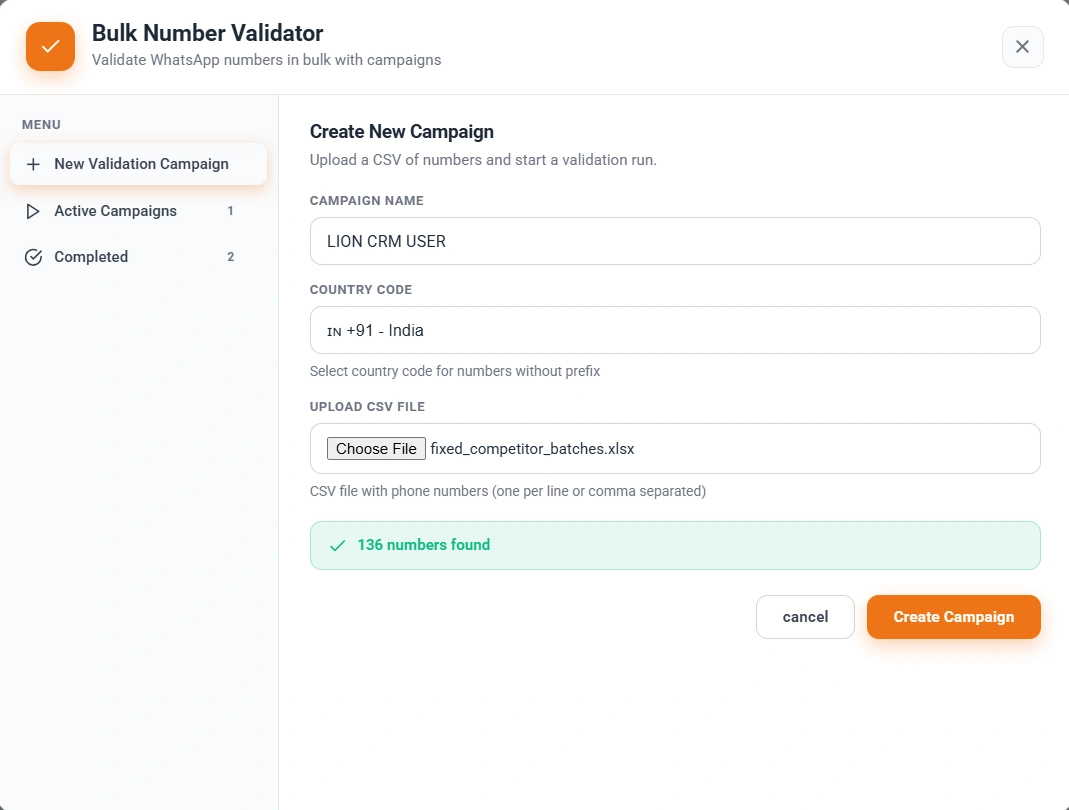Click the cancel button

[x=805, y=617]
